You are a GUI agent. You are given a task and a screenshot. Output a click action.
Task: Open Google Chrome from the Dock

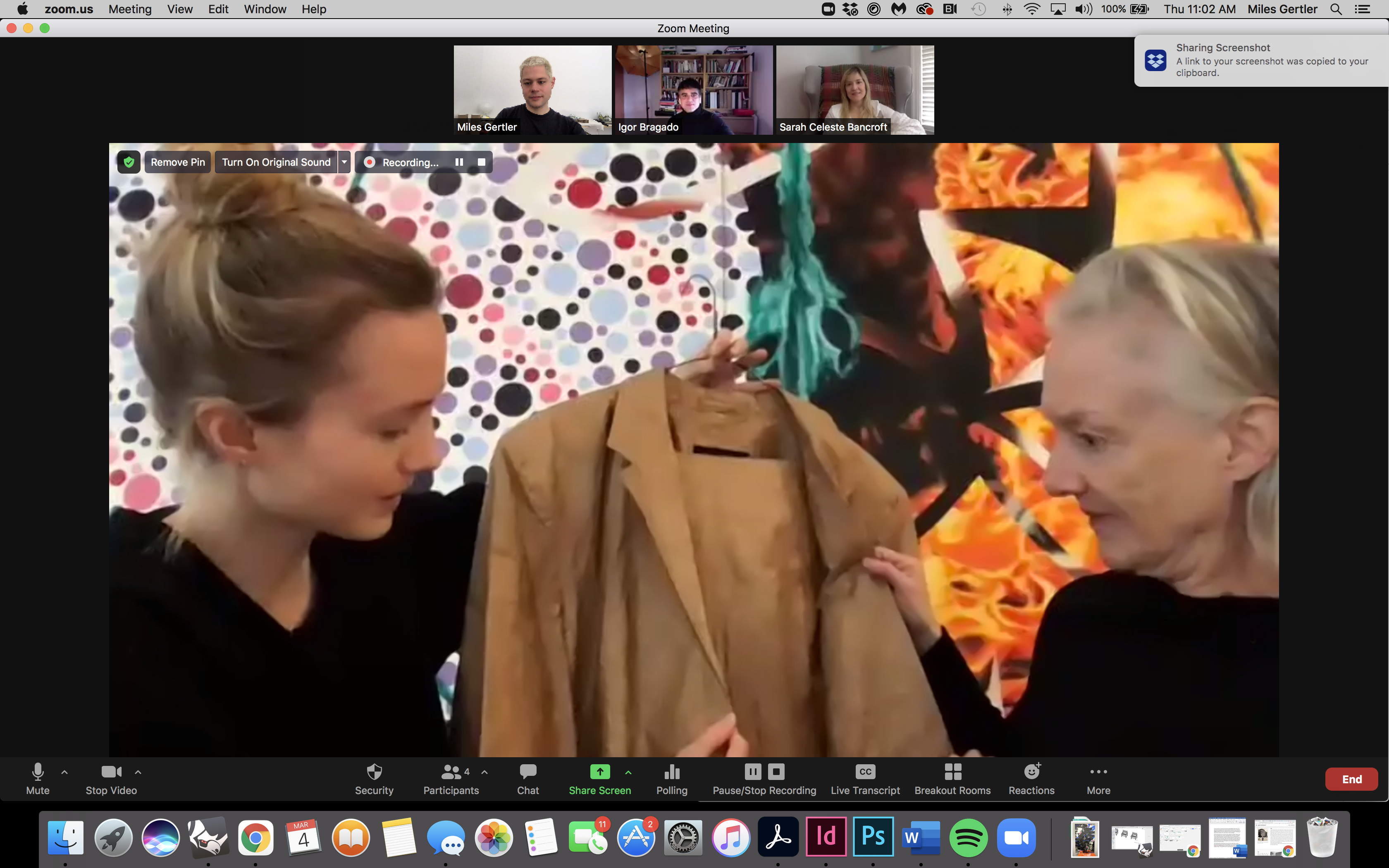click(x=255, y=838)
